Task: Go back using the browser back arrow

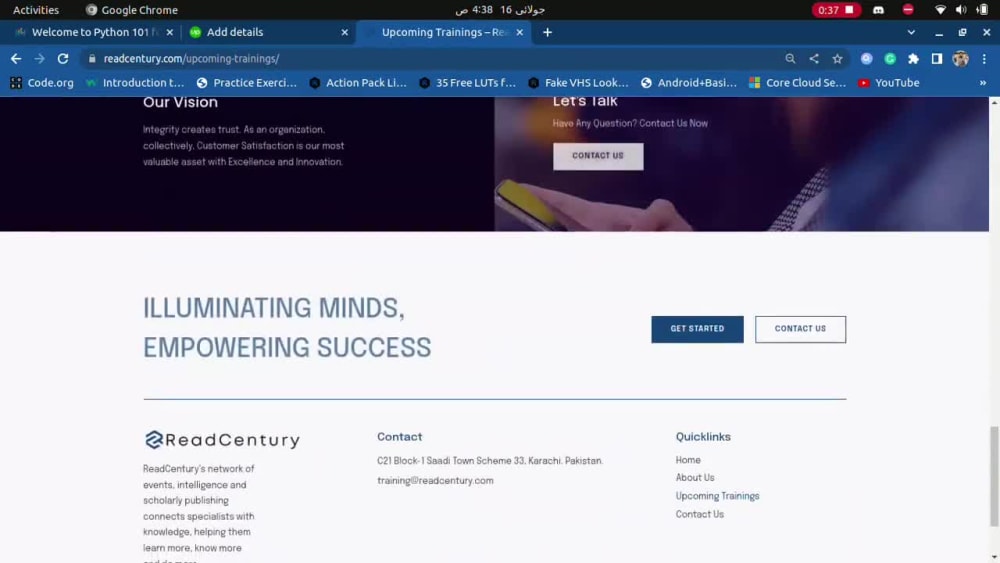Action: click(16, 59)
